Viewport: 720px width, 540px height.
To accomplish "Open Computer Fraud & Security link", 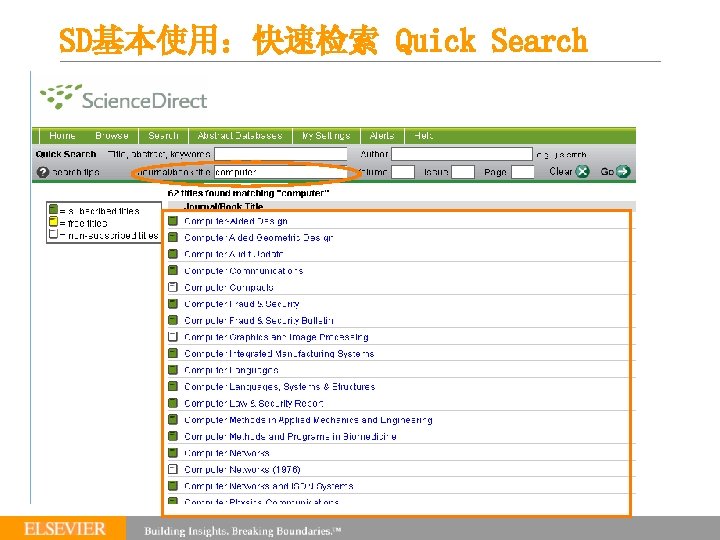I will coord(242,304).
